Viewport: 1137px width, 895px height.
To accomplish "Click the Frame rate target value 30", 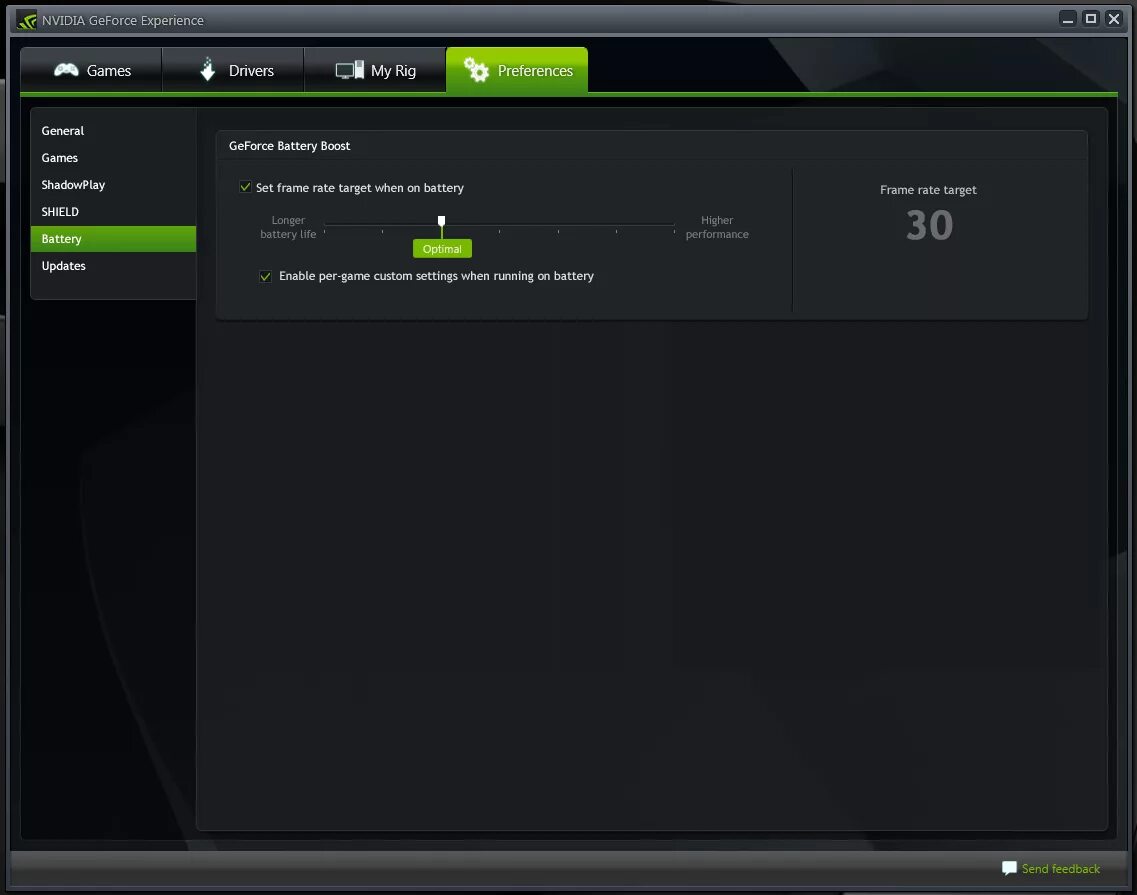I will pos(929,225).
